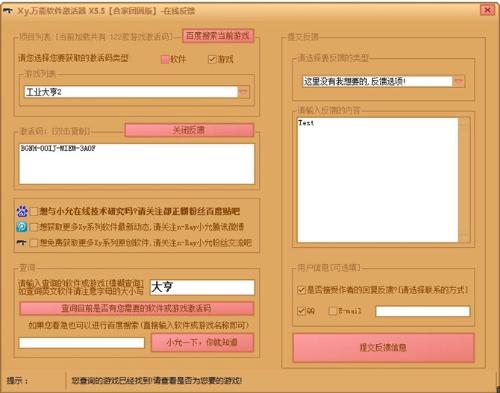Click the activation code BGNH-OO1J-WIEN-3A0F
Screen dimensions: 500x393
(58, 148)
